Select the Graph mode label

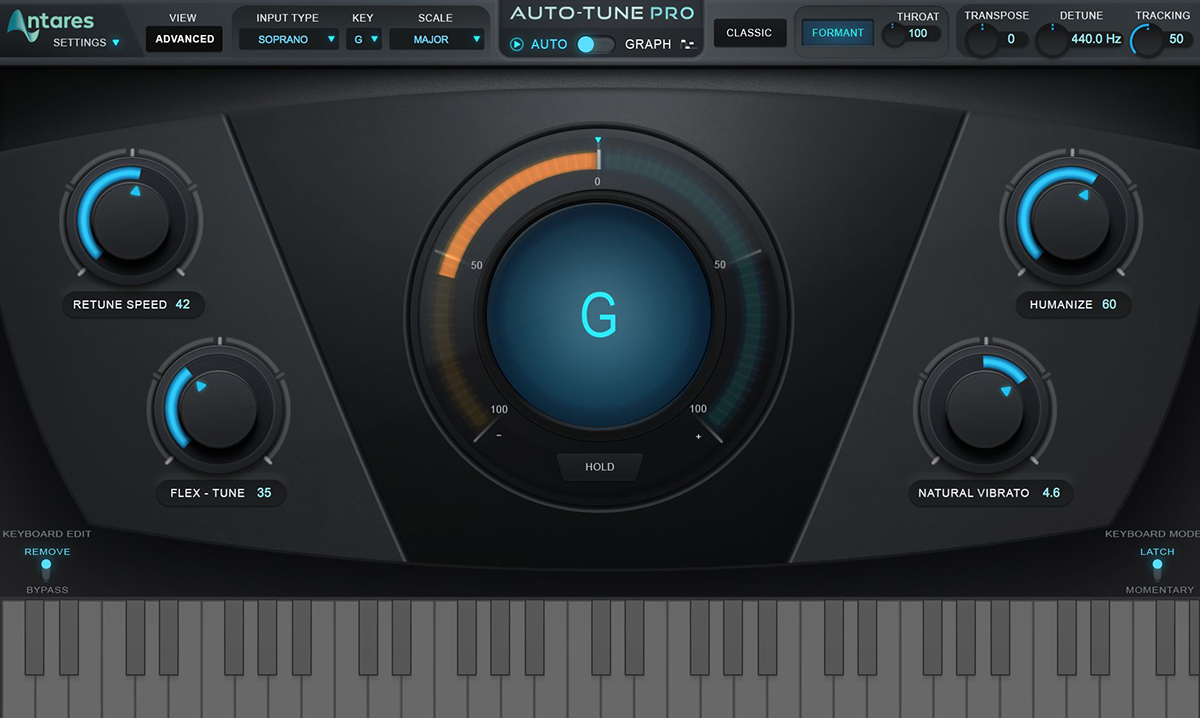648,45
